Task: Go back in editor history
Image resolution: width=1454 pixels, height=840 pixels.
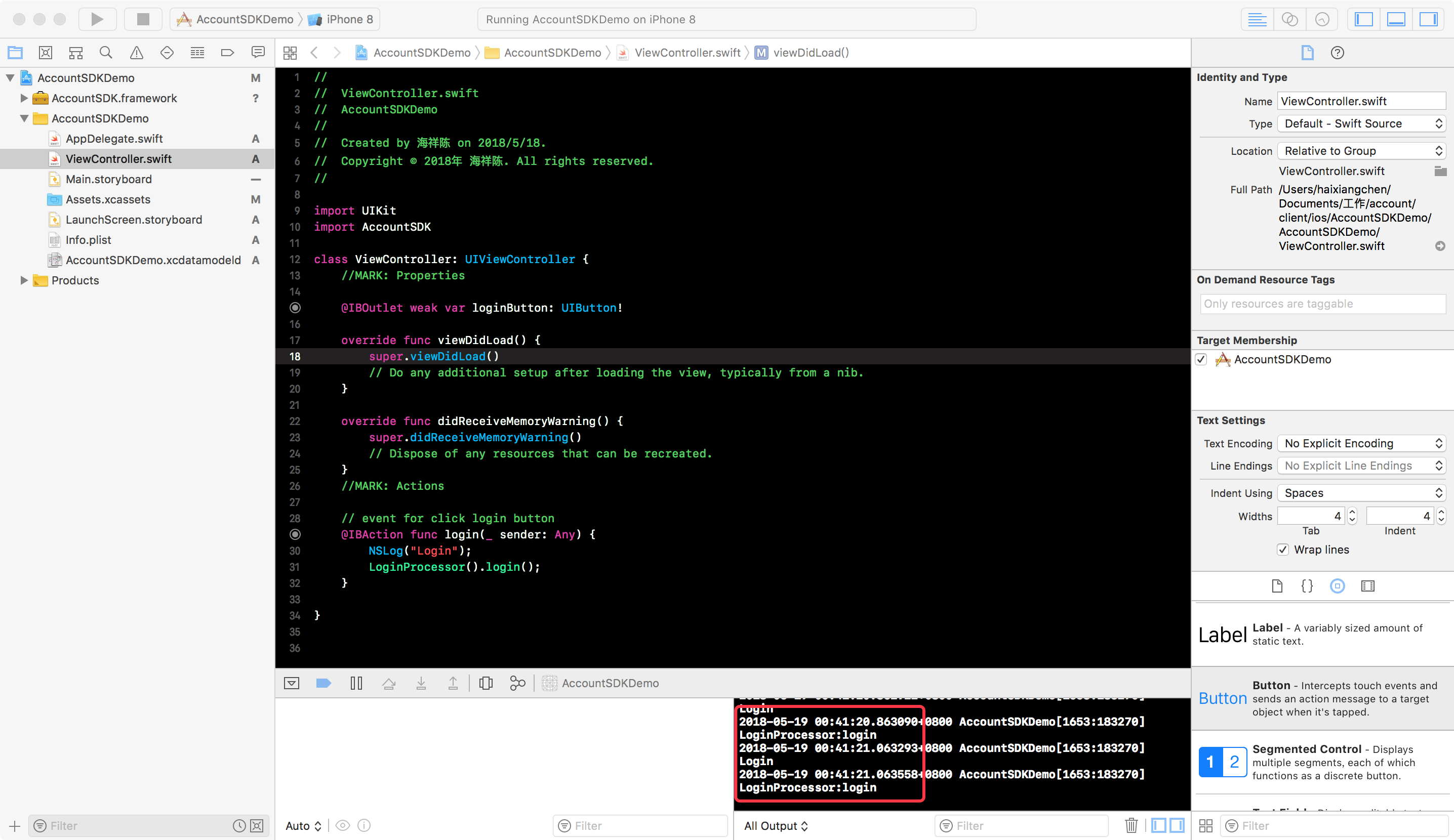Action: coord(314,53)
